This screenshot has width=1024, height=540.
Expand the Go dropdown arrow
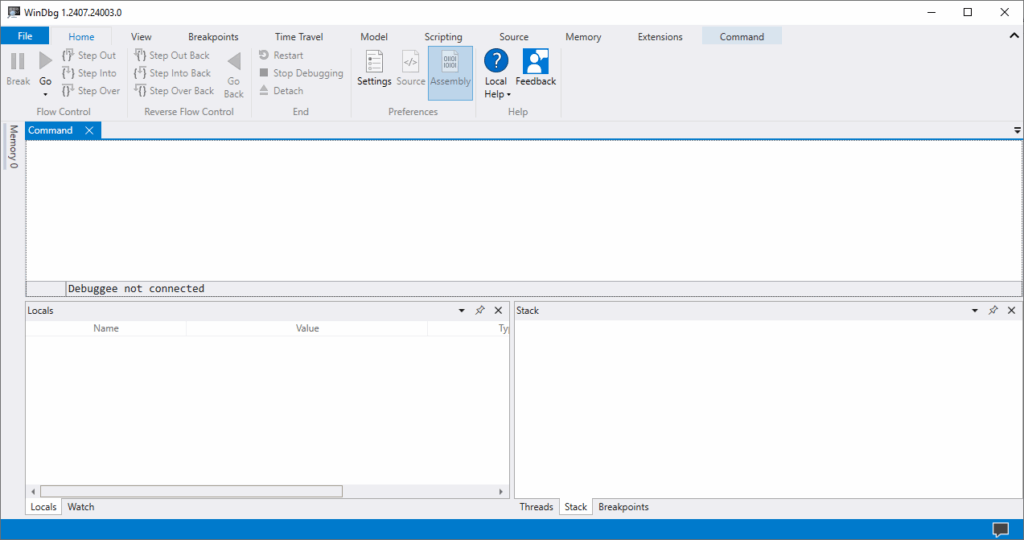coord(45,94)
